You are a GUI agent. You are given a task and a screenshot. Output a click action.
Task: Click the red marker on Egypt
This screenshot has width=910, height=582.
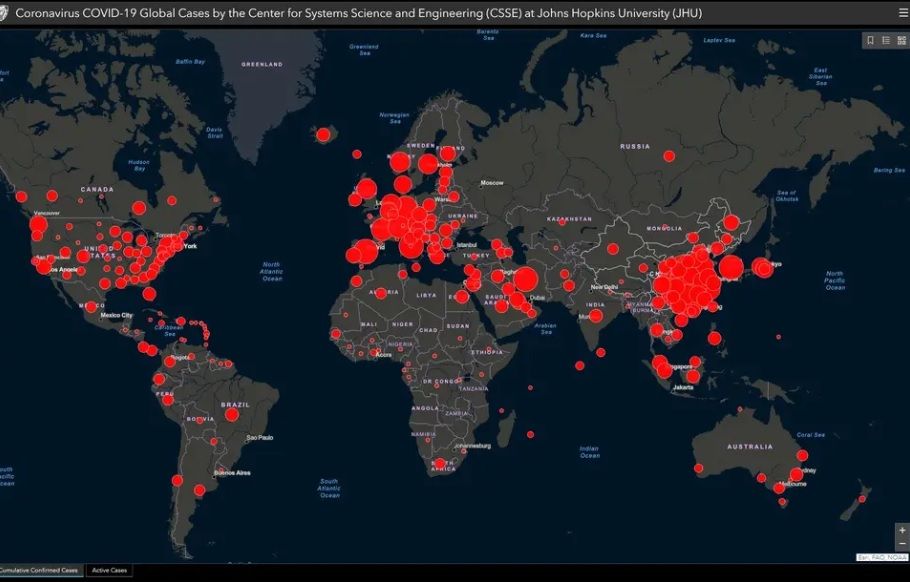coord(461,297)
